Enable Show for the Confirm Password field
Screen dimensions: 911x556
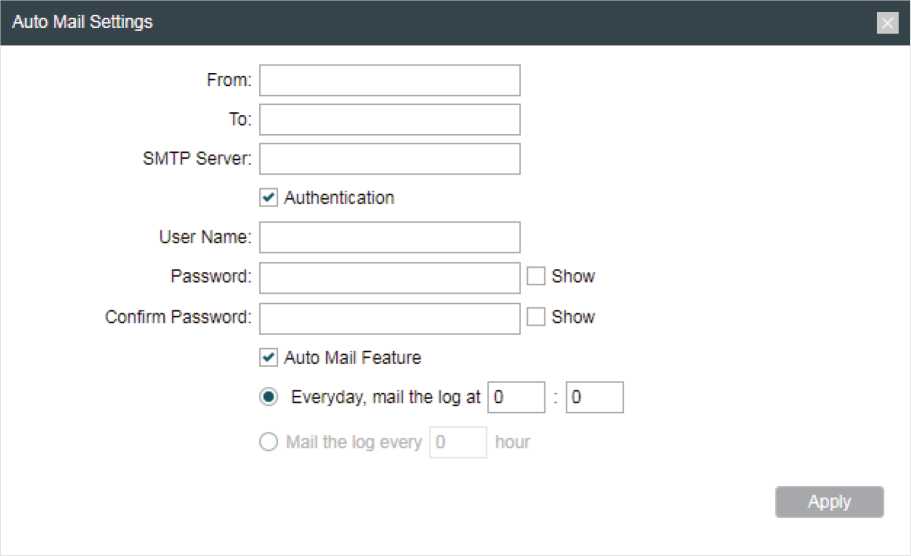[x=536, y=317]
